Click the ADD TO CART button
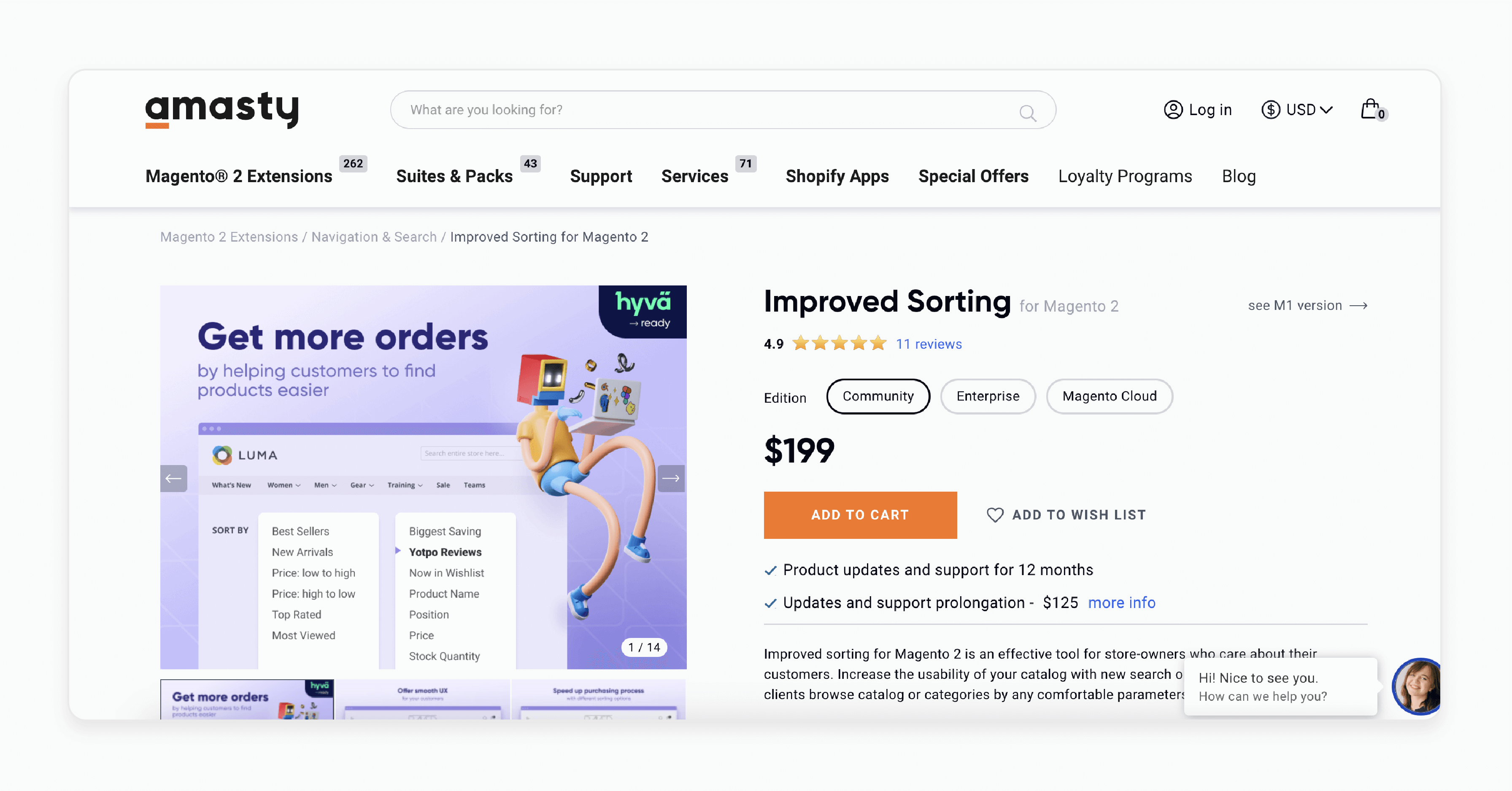 click(x=860, y=515)
